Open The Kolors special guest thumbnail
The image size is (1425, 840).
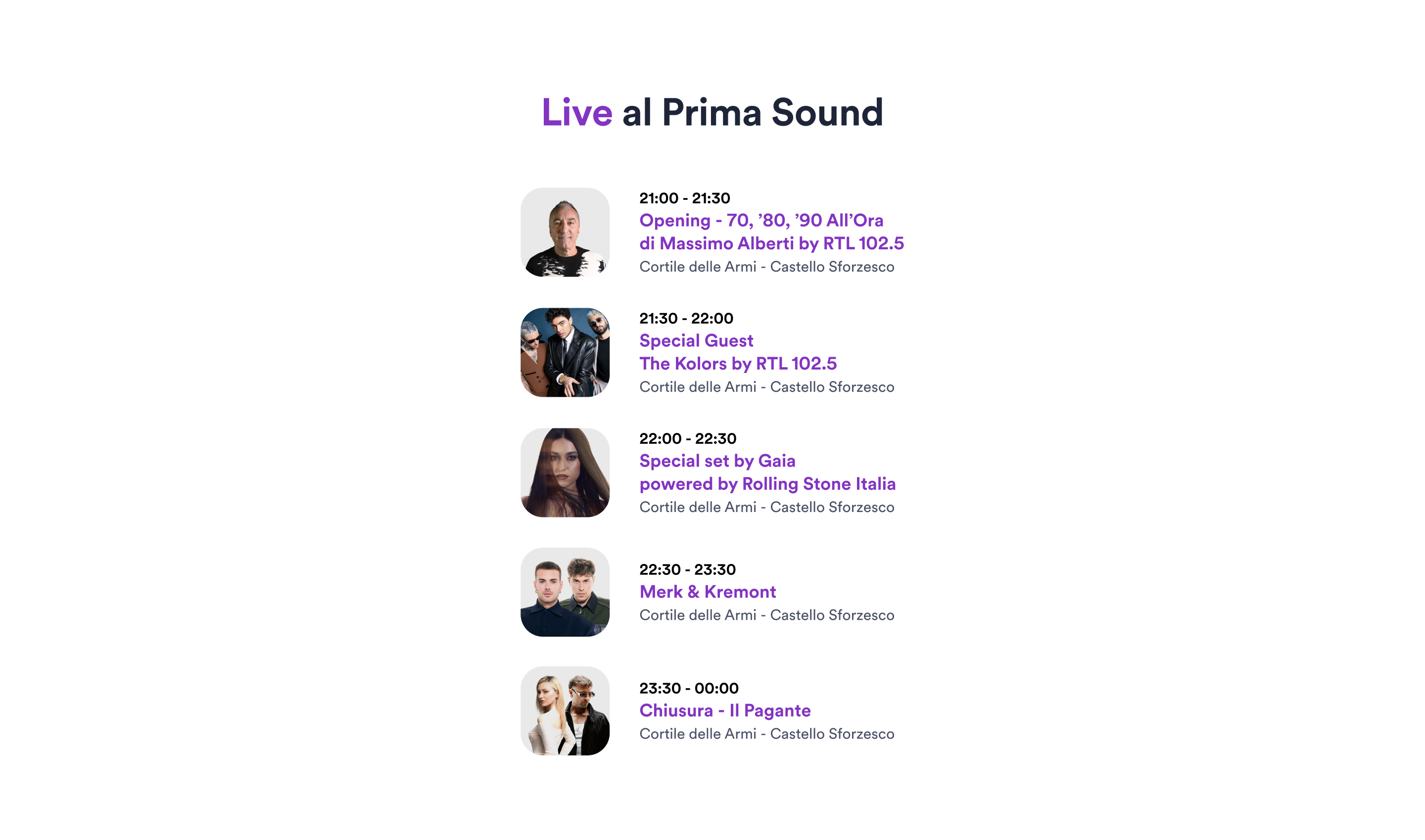pyautogui.click(x=565, y=352)
